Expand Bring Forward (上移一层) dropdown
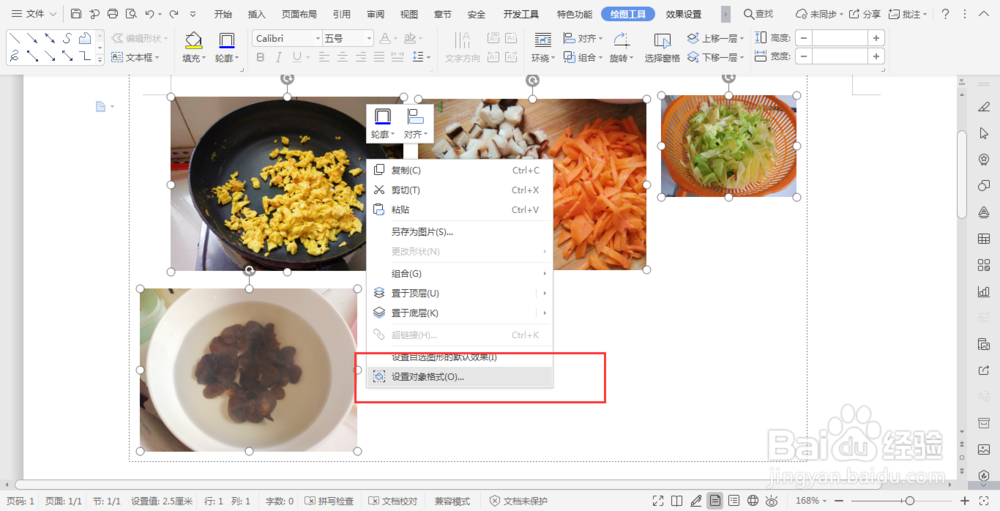Viewport: 1000px width, 511px height. [x=742, y=39]
